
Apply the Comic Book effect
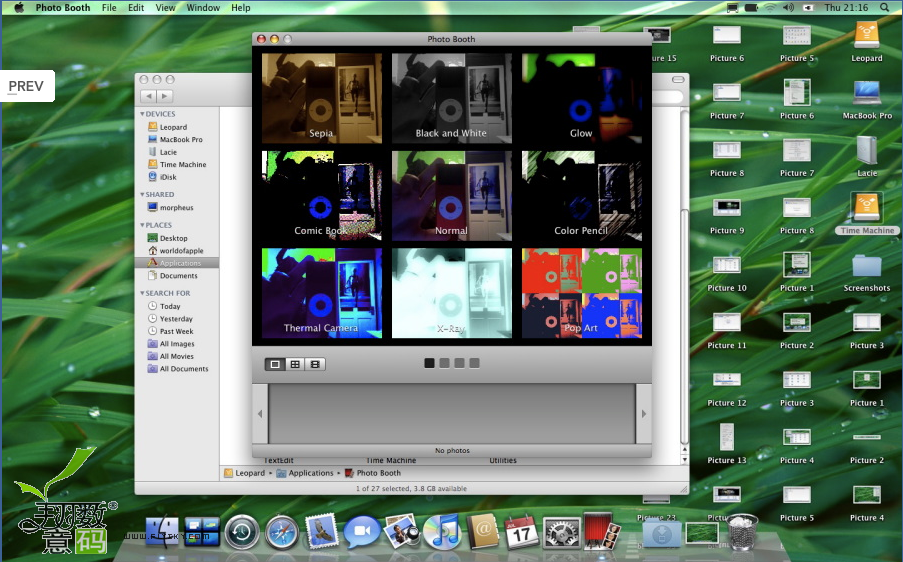[x=321, y=196]
